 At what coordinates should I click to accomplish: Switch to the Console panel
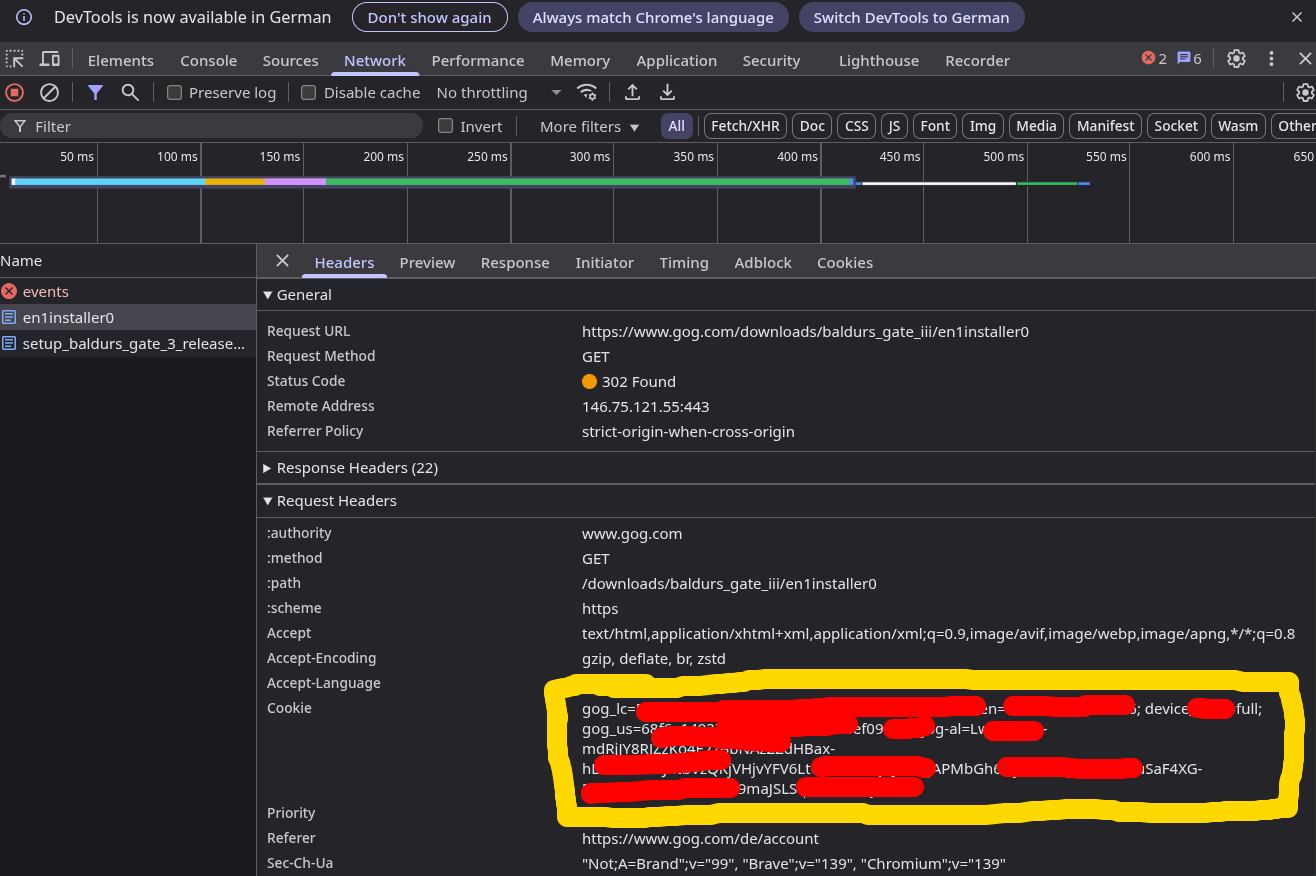208,60
